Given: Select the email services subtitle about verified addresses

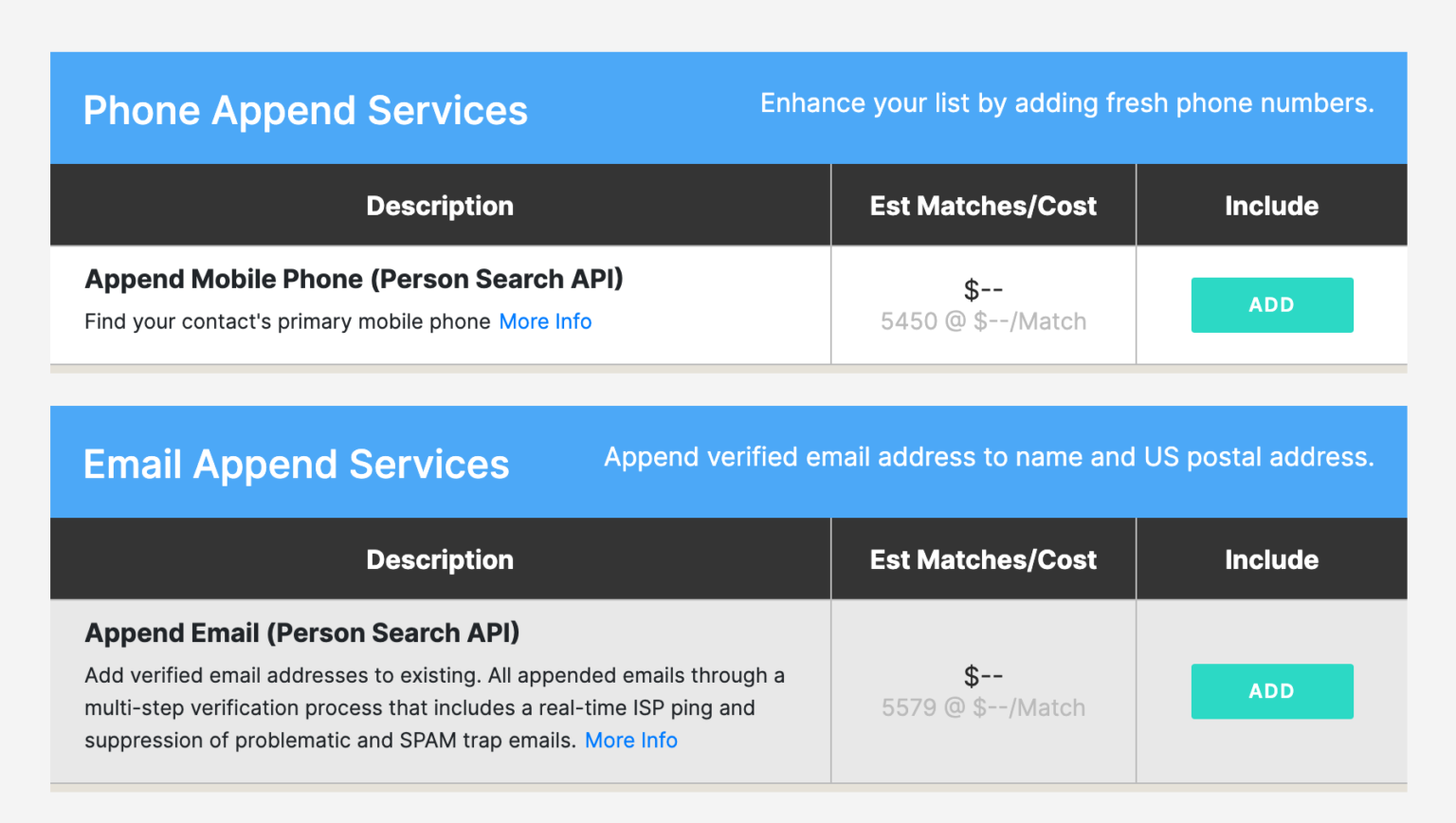Looking at the screenshot, I should 989,457.
